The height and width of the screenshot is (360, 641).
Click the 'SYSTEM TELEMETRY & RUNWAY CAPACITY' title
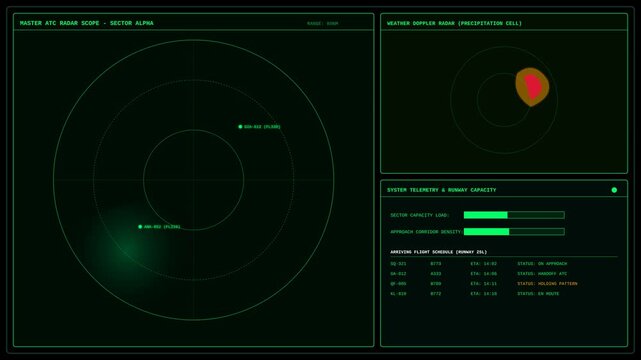tap(442, 190)
